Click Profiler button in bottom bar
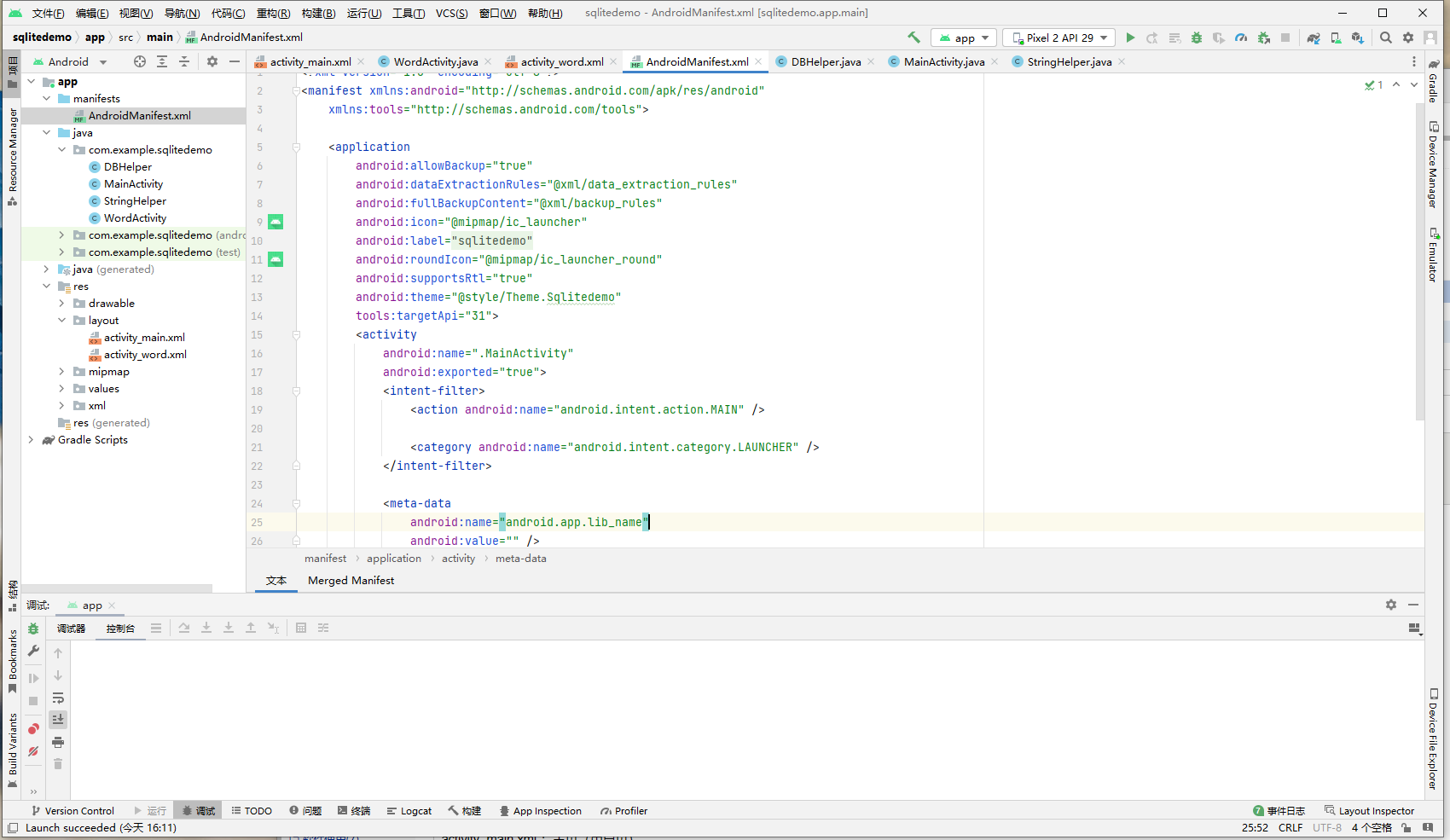Image resolution: width=1450 pixels, height=840 pixels. 623,811
